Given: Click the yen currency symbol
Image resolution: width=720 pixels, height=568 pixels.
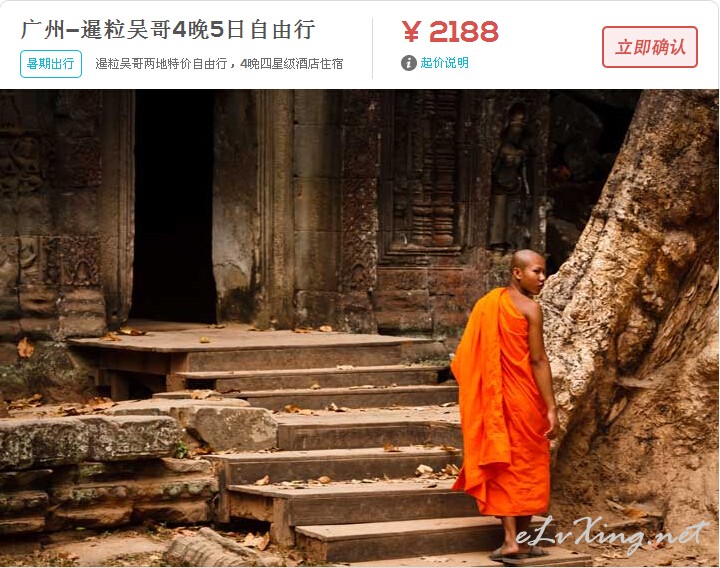Looking at the screenshot, I should pyautogui.click(x=411, y=32).
